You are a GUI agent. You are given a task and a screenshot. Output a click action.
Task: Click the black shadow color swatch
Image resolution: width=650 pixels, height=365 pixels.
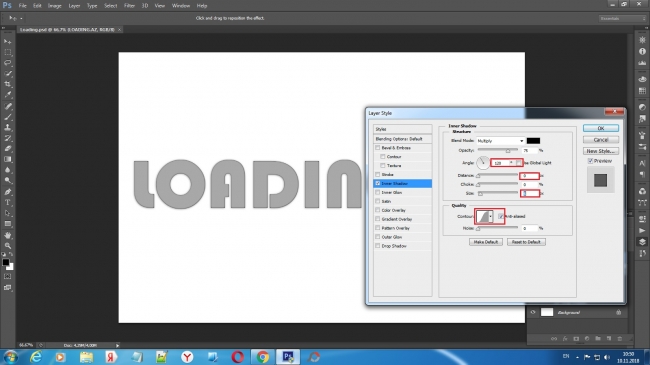533,141
